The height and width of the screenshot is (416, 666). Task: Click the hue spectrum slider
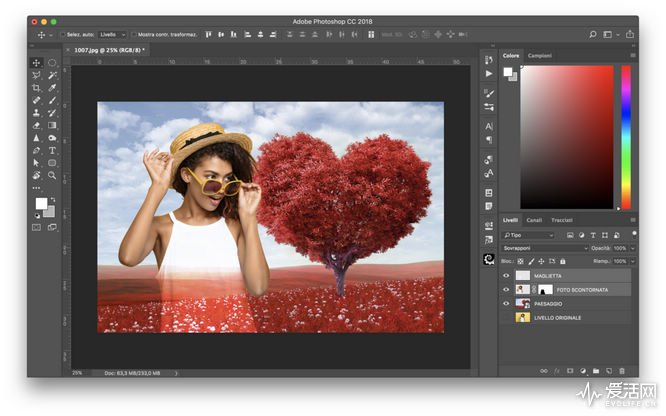point(626,137)
